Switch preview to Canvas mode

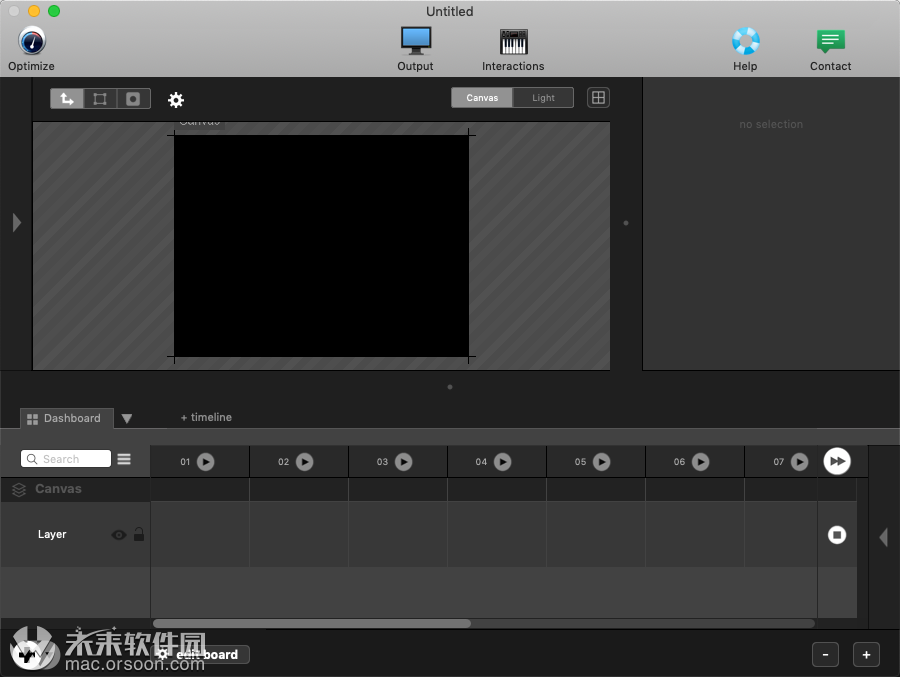(x=482, y=98)
